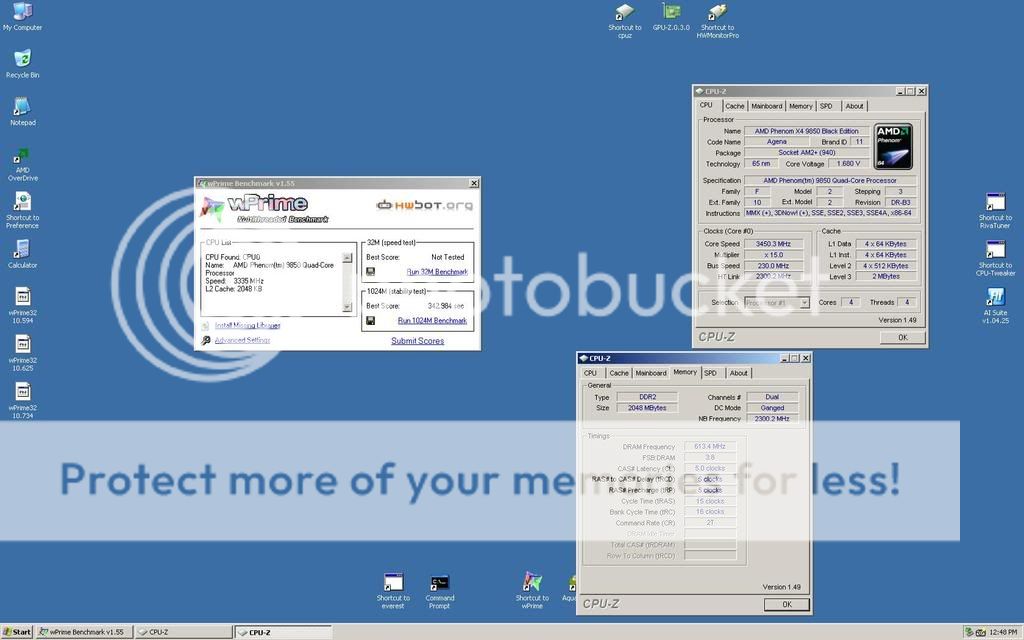Open the Cache tab in the processor CPU-Z window

[735, 106]
